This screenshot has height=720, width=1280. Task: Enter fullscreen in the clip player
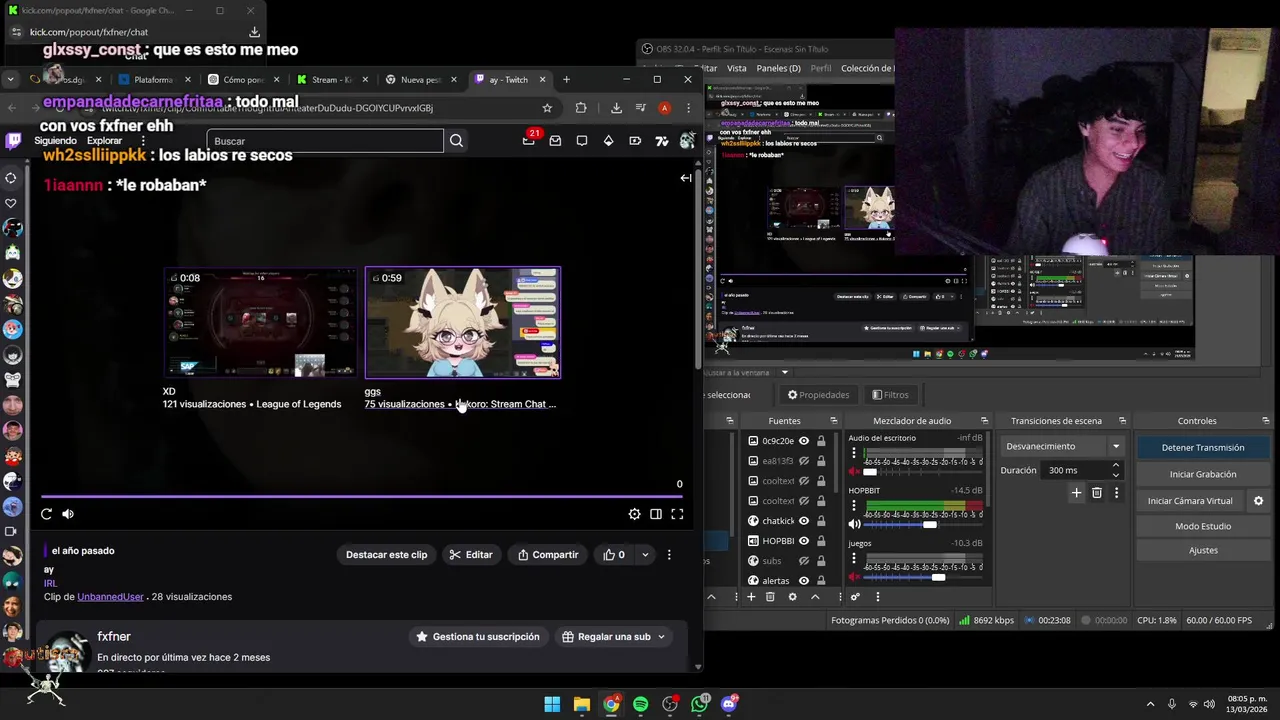pyautogui.click(x=677, y=514)
